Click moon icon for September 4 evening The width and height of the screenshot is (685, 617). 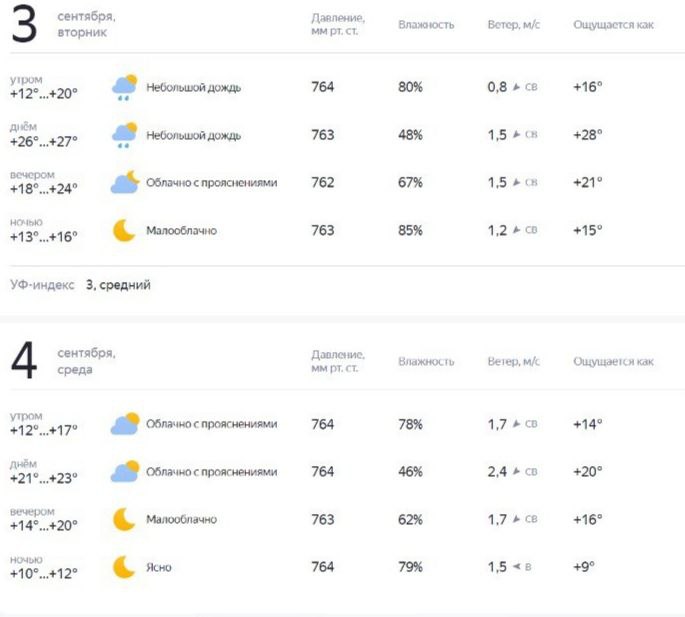[124, 519]
